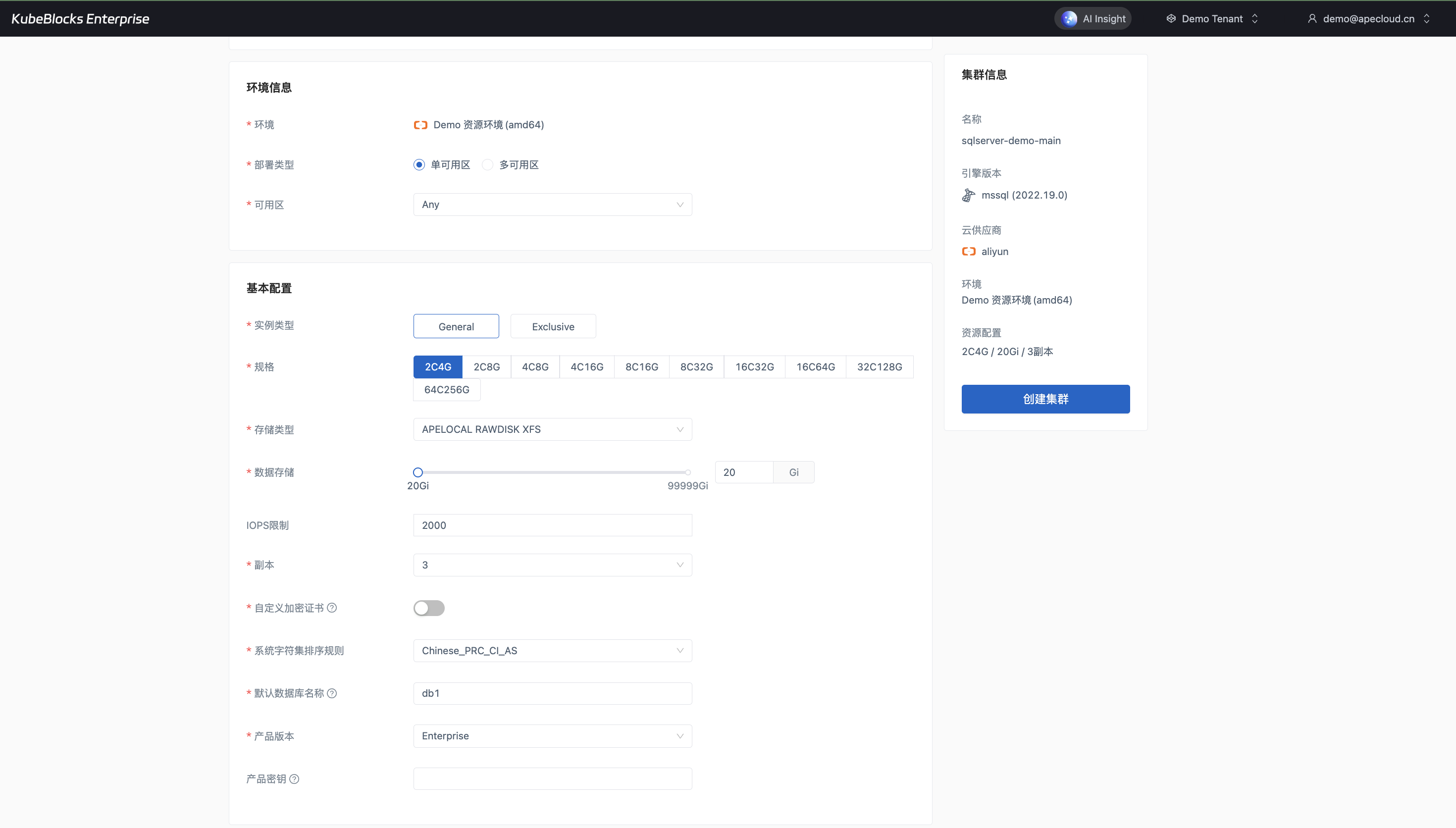Click the user profile icon
Viewport: 1456px width, 828px height.
point(1312,19)
